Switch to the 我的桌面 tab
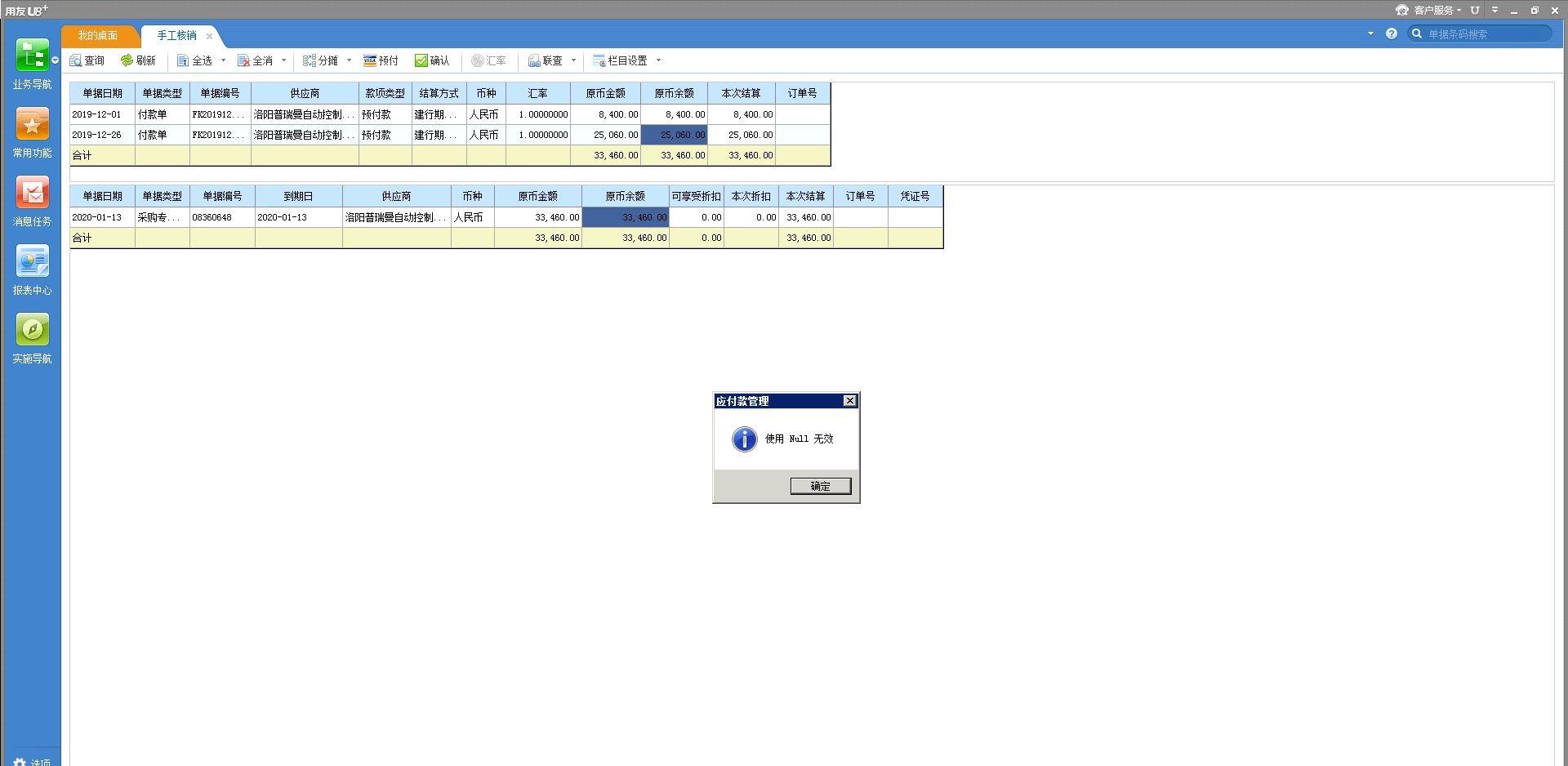Screen dimensions: 1568x766 (98, 36)
